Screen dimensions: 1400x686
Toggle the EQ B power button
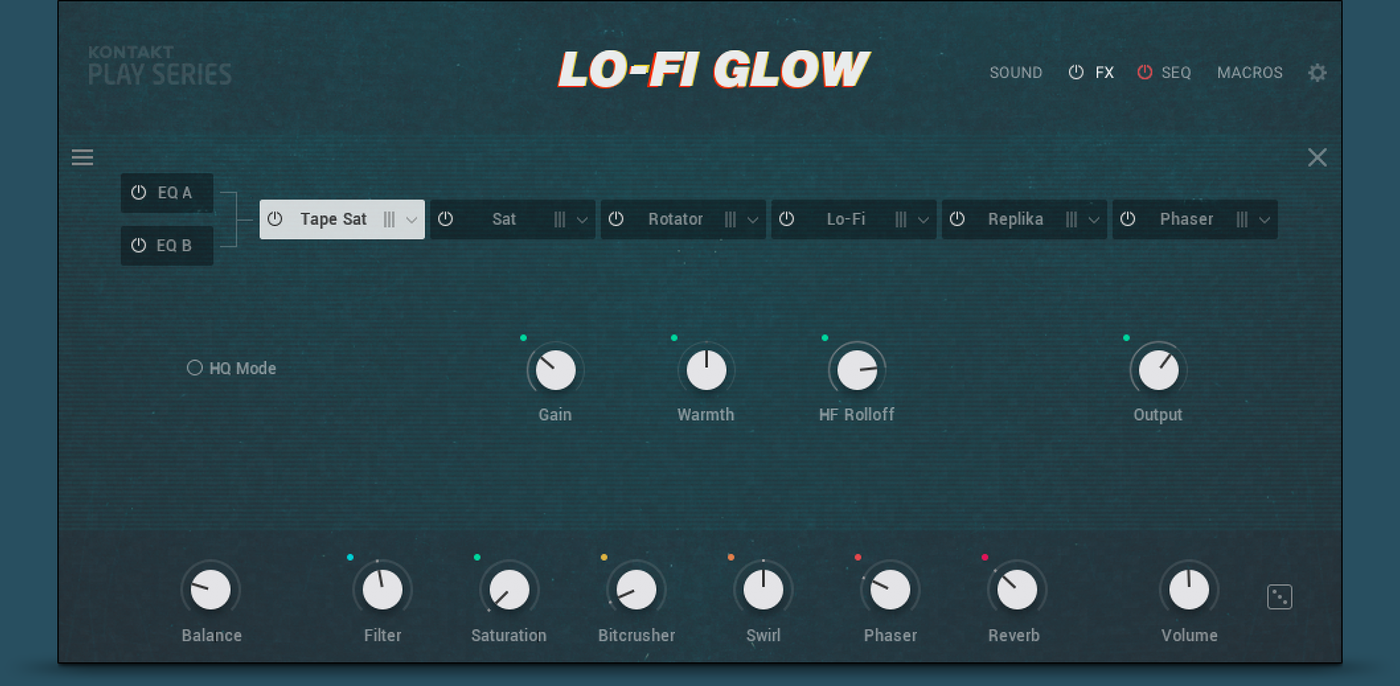pyautogui.click(x=139, y=245)
